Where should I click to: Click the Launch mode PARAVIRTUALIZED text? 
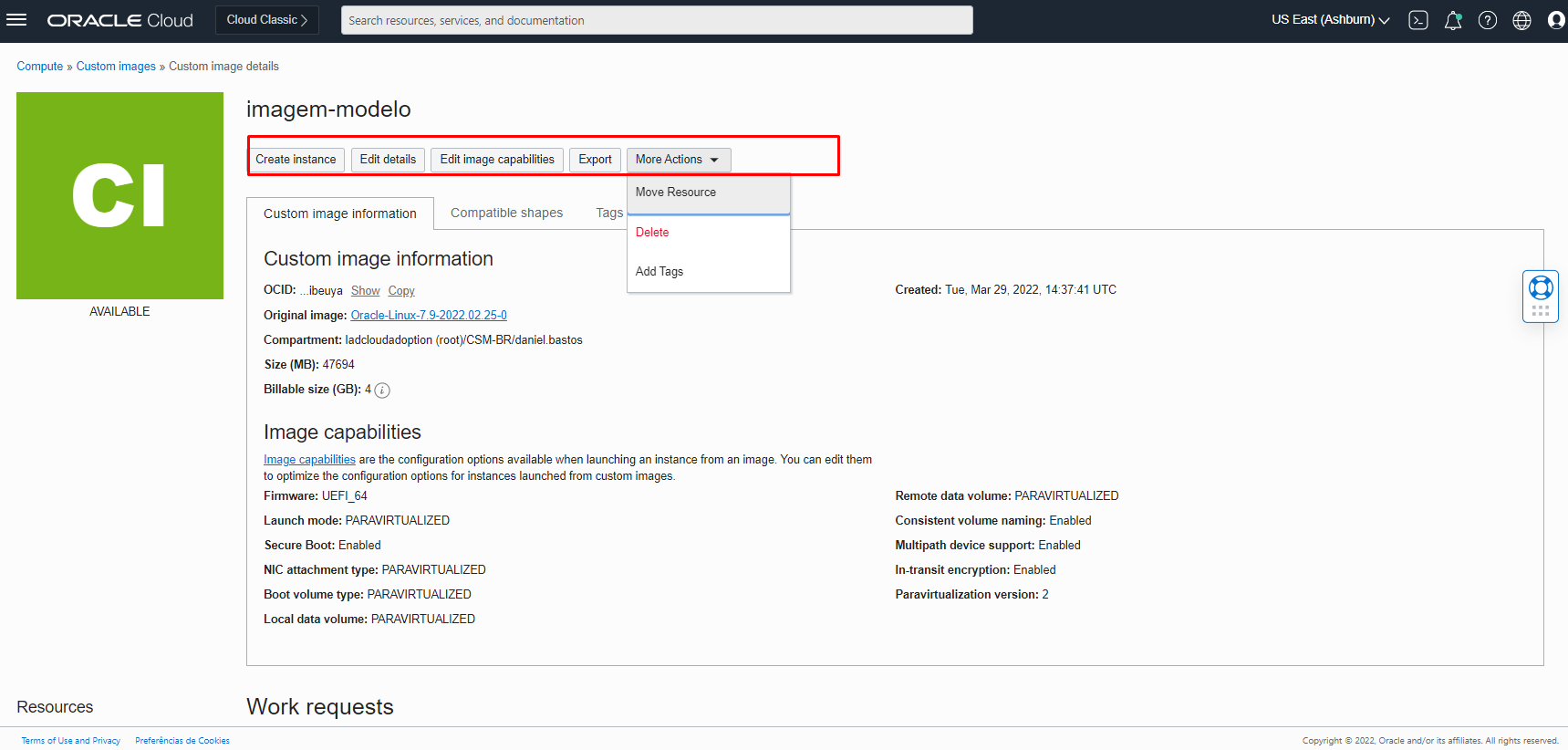click(x=357, y=521)
